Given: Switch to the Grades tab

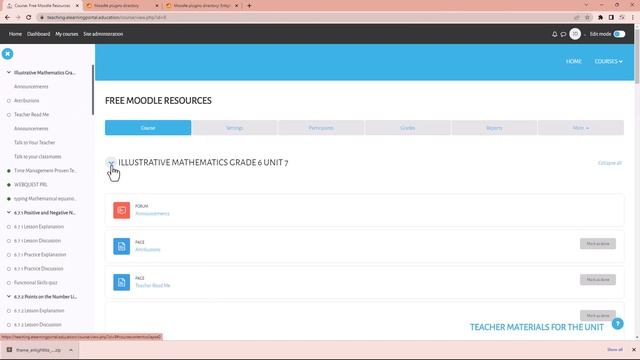Looking at the screenshot, I should 407,128.
